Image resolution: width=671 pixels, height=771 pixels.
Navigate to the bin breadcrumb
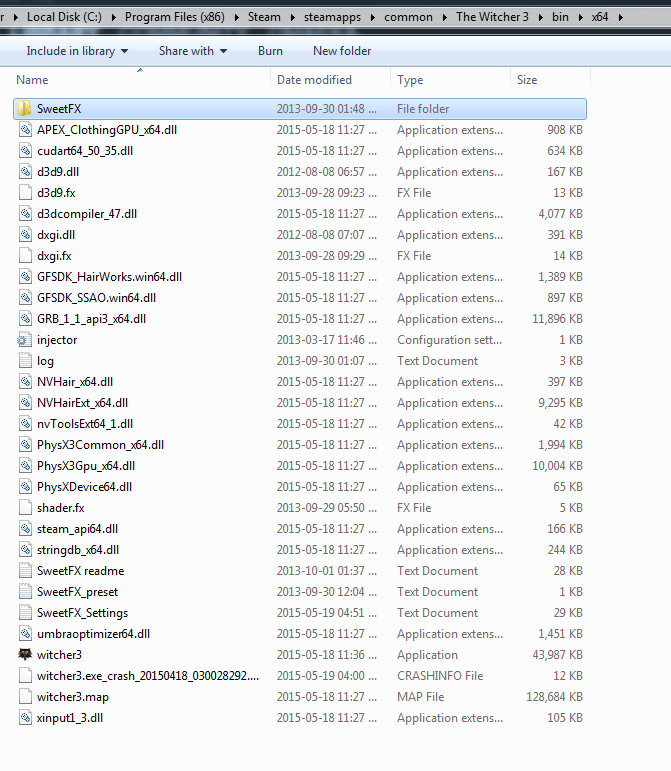560,17
